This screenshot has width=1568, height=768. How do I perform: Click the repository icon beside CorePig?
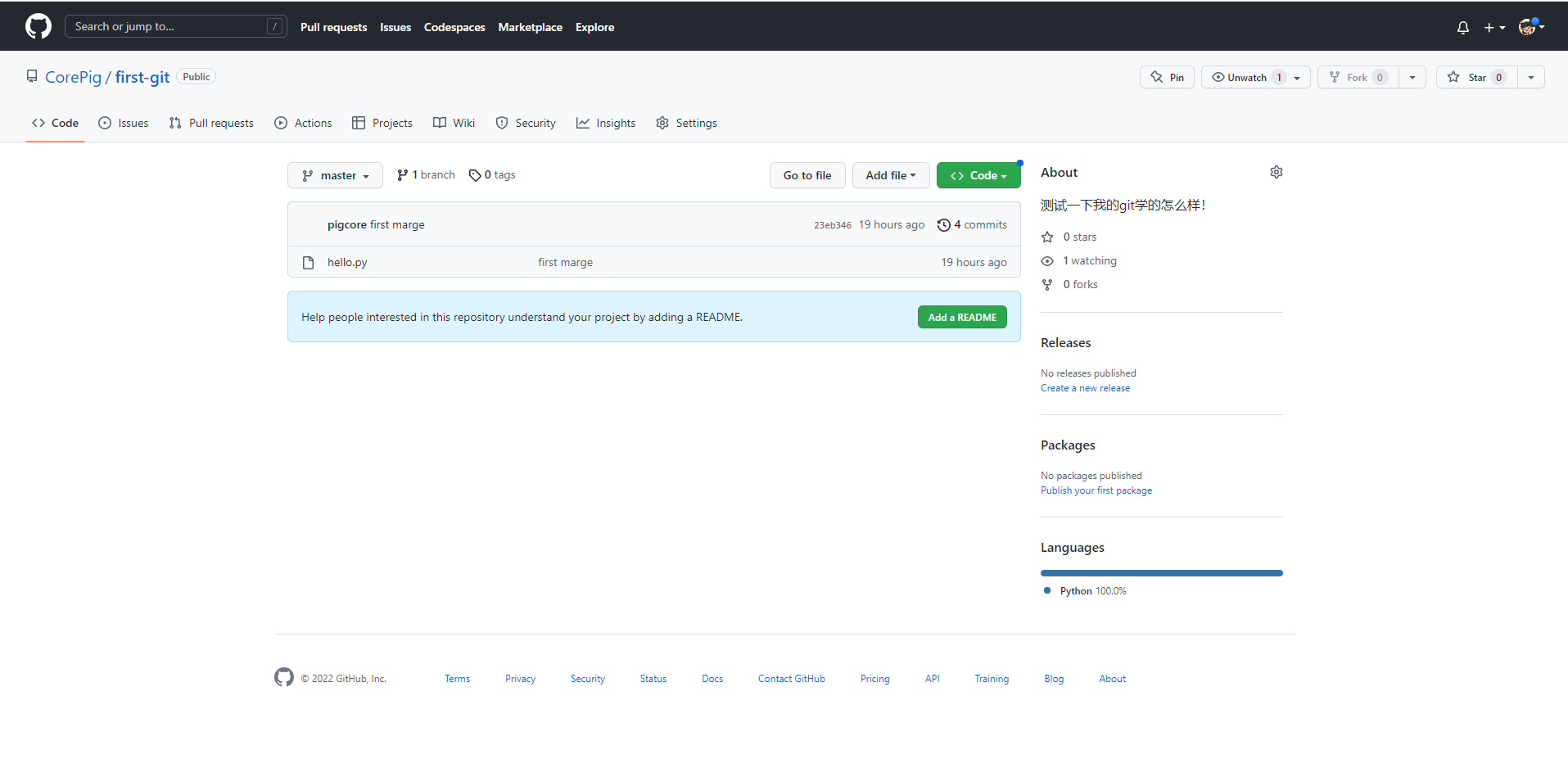[x=32, y=76]
